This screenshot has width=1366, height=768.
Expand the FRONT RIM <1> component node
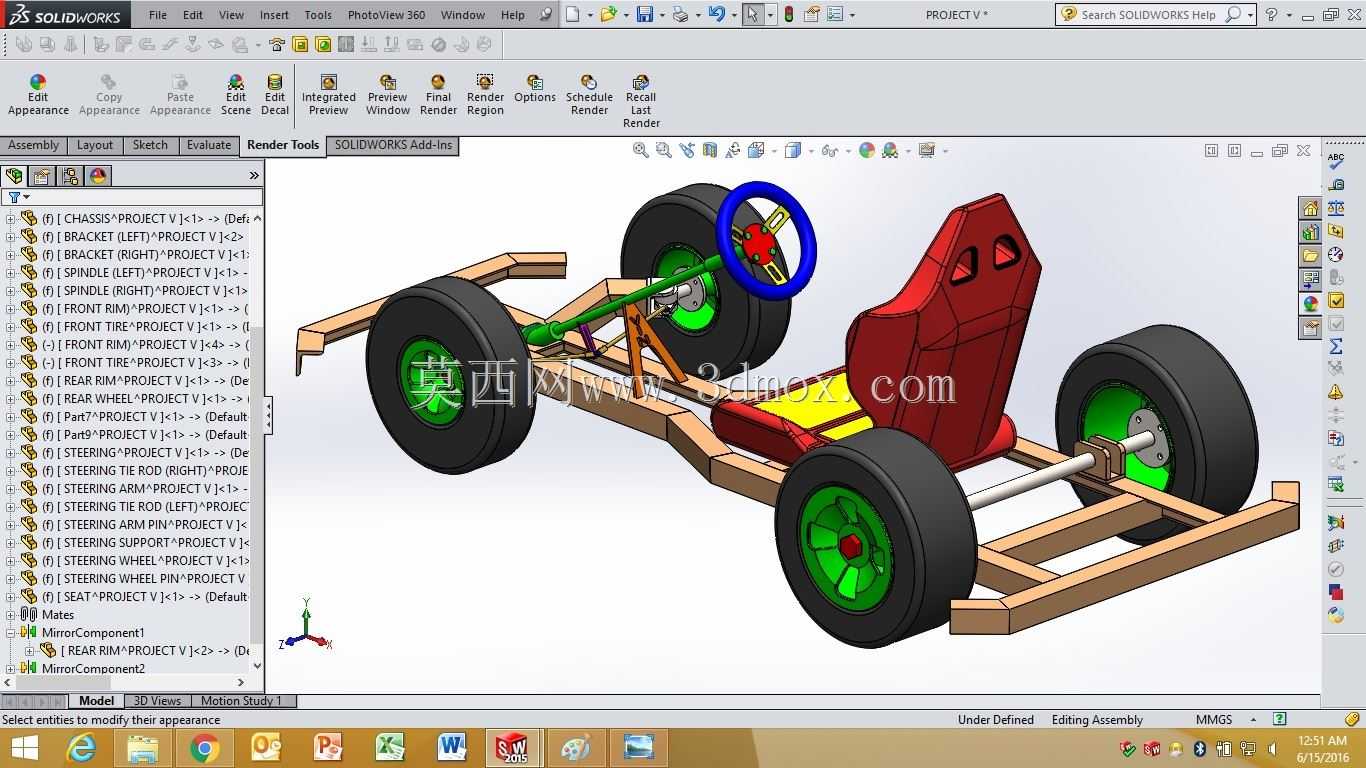12,309
